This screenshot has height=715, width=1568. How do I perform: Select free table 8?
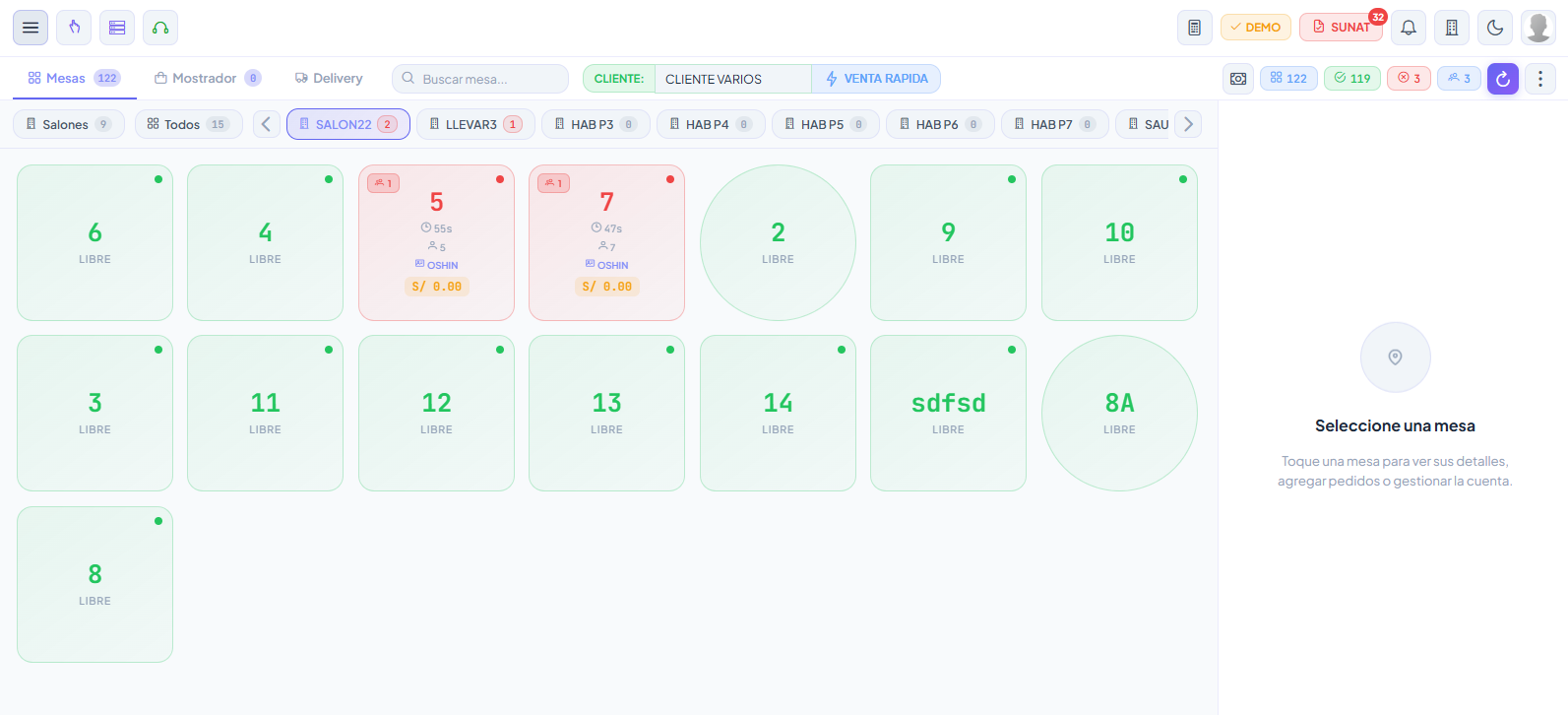(x=94, y=584)
